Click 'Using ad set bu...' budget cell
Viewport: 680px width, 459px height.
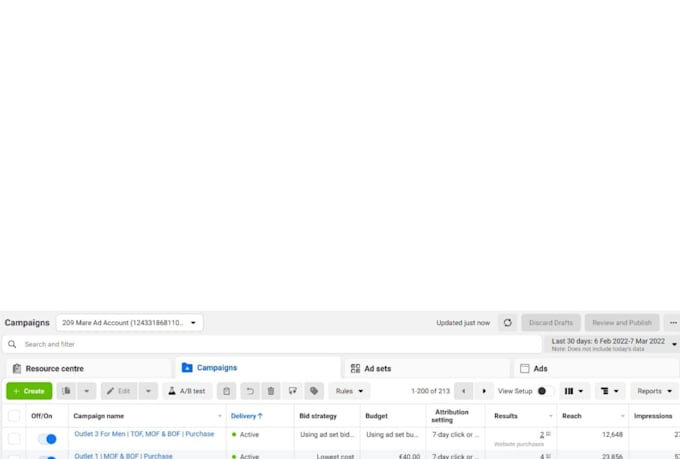(x=392, y=434)
